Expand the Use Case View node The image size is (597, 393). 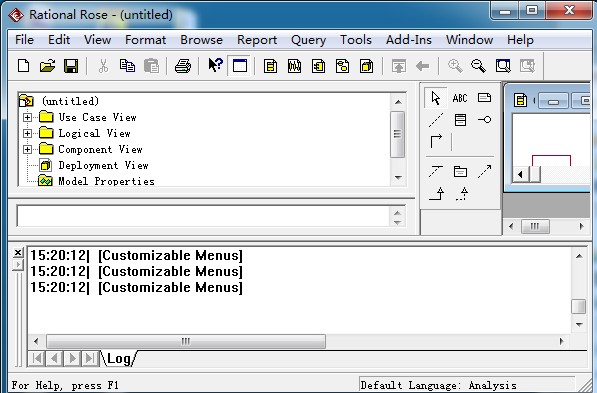pos(27,117)
